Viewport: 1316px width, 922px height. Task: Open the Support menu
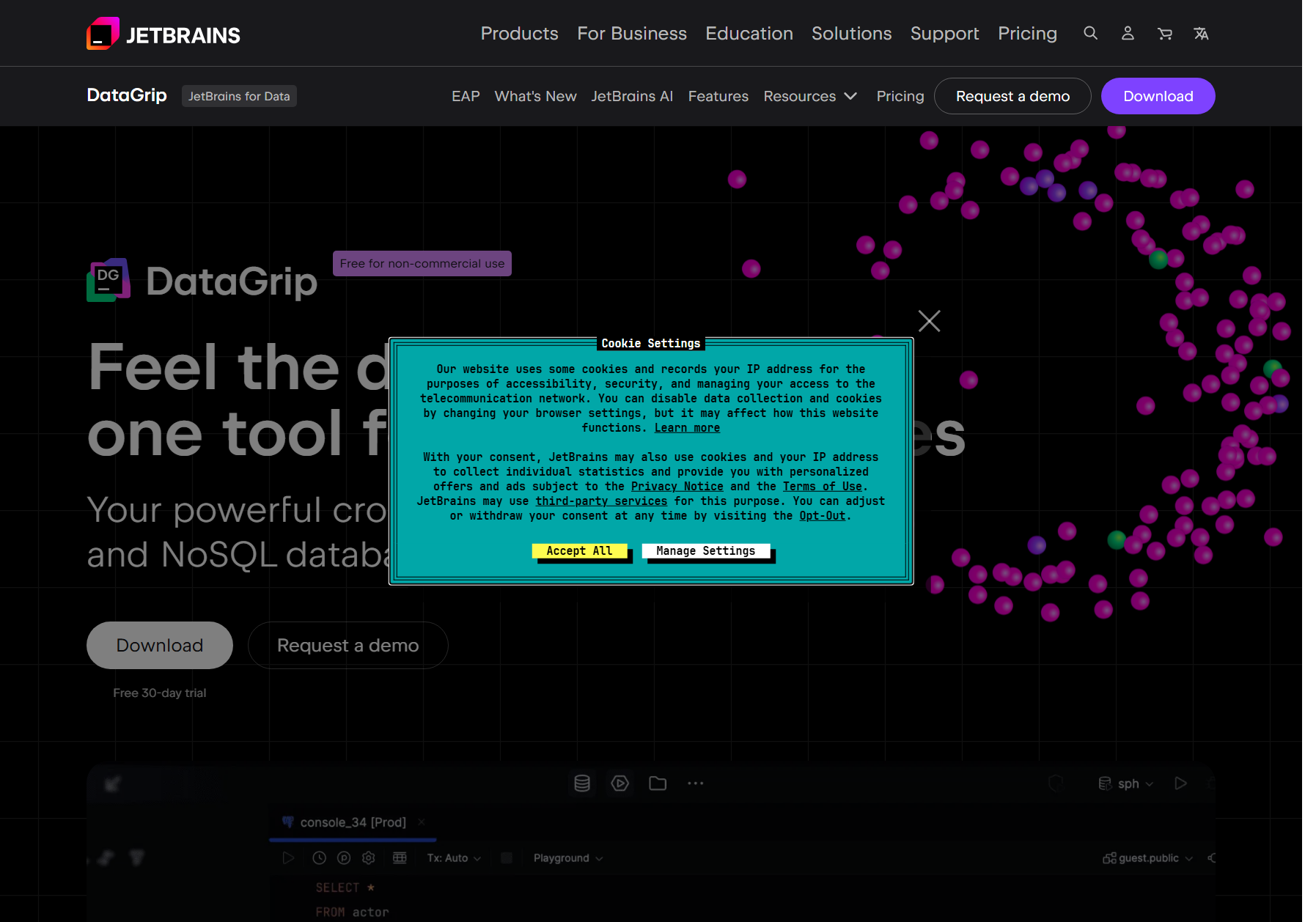pos(944,33)
